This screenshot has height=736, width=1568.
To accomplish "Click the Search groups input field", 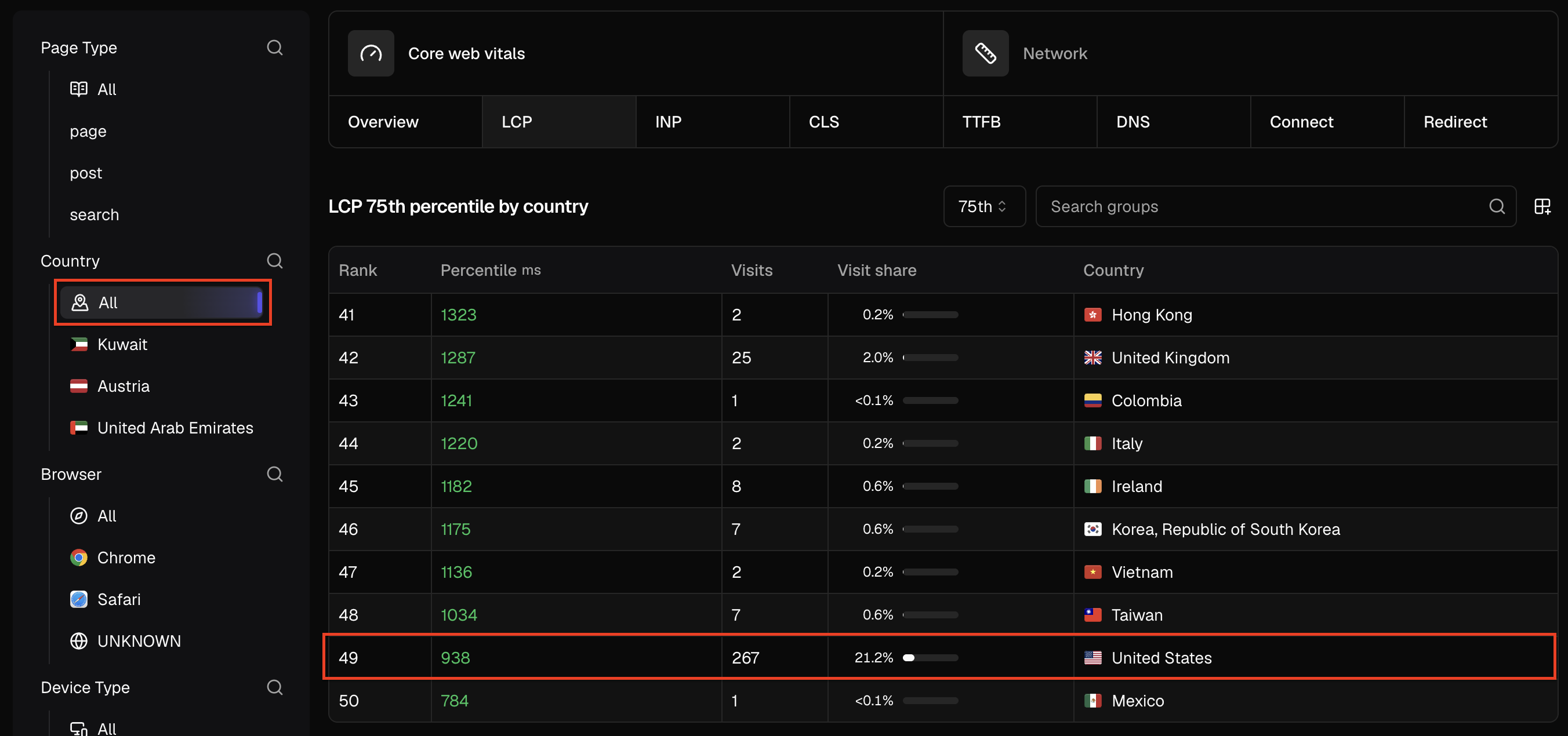I will coord(1275,207).
